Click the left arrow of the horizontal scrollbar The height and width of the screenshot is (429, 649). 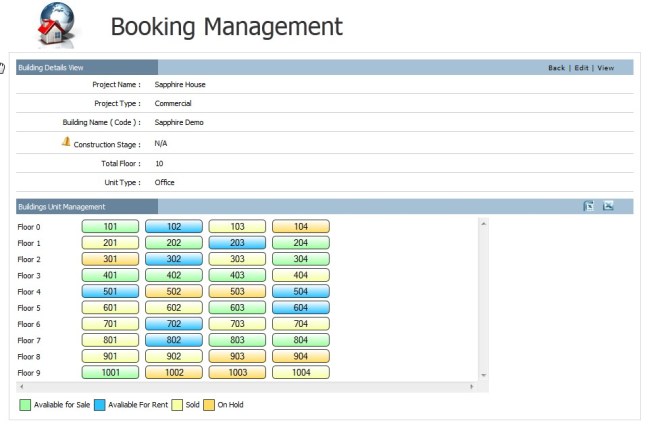(22, 386)
